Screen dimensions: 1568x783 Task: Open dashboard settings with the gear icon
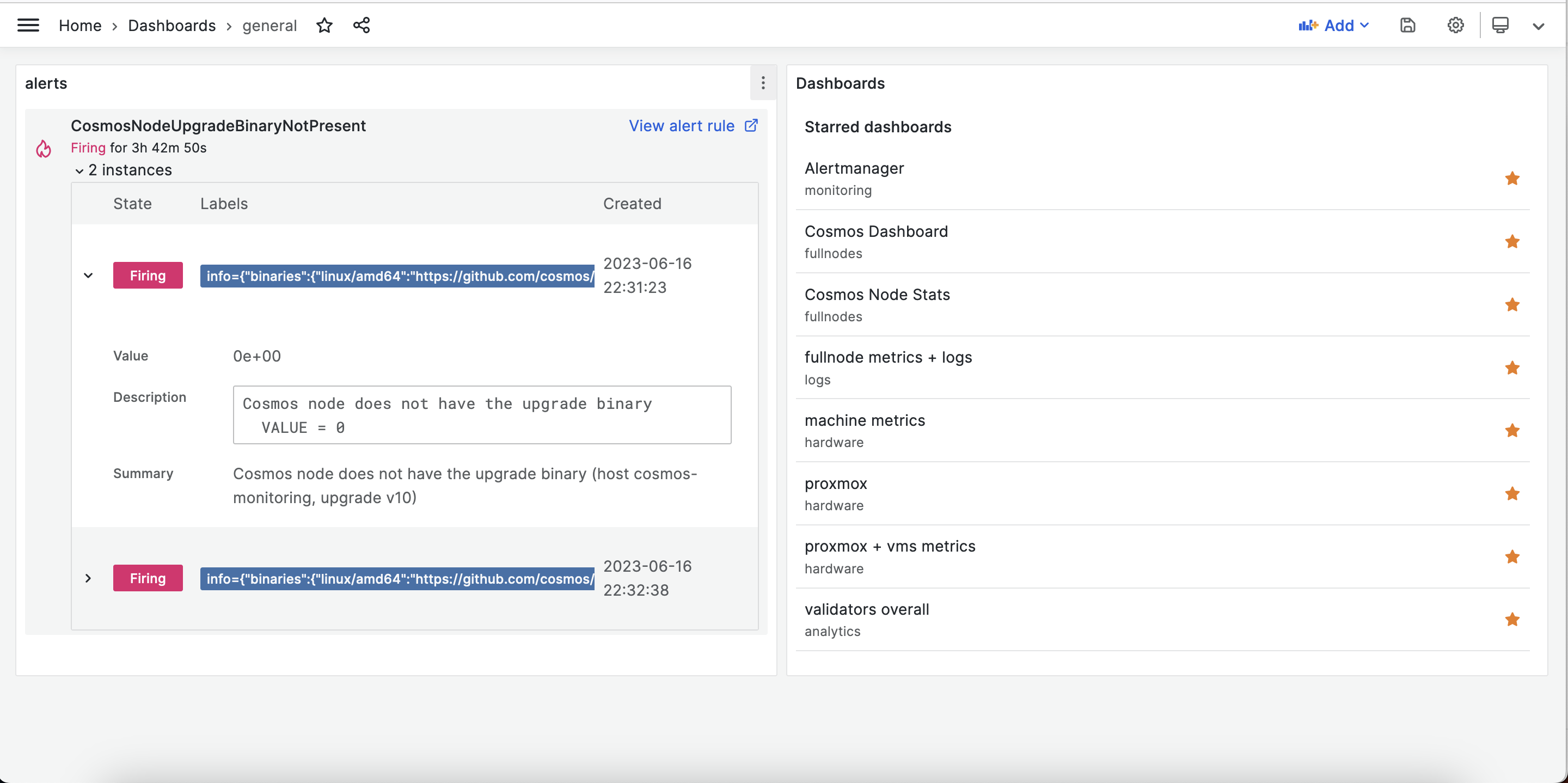pyautogui.click(x=1455, y=25)
